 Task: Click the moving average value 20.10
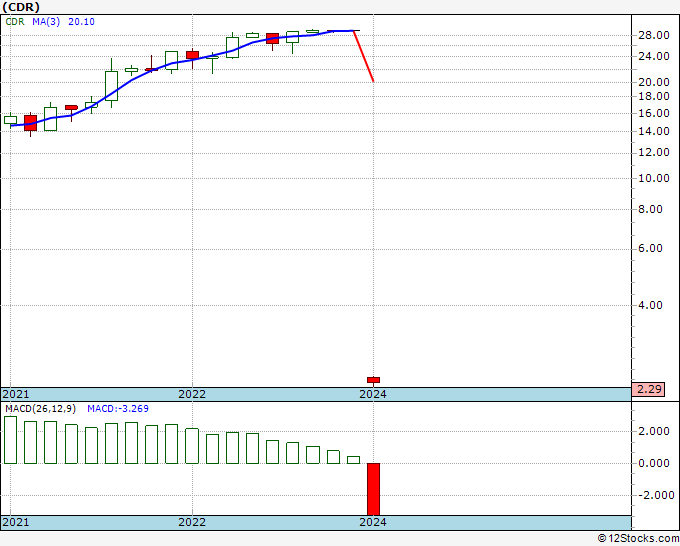click(82, 22)
